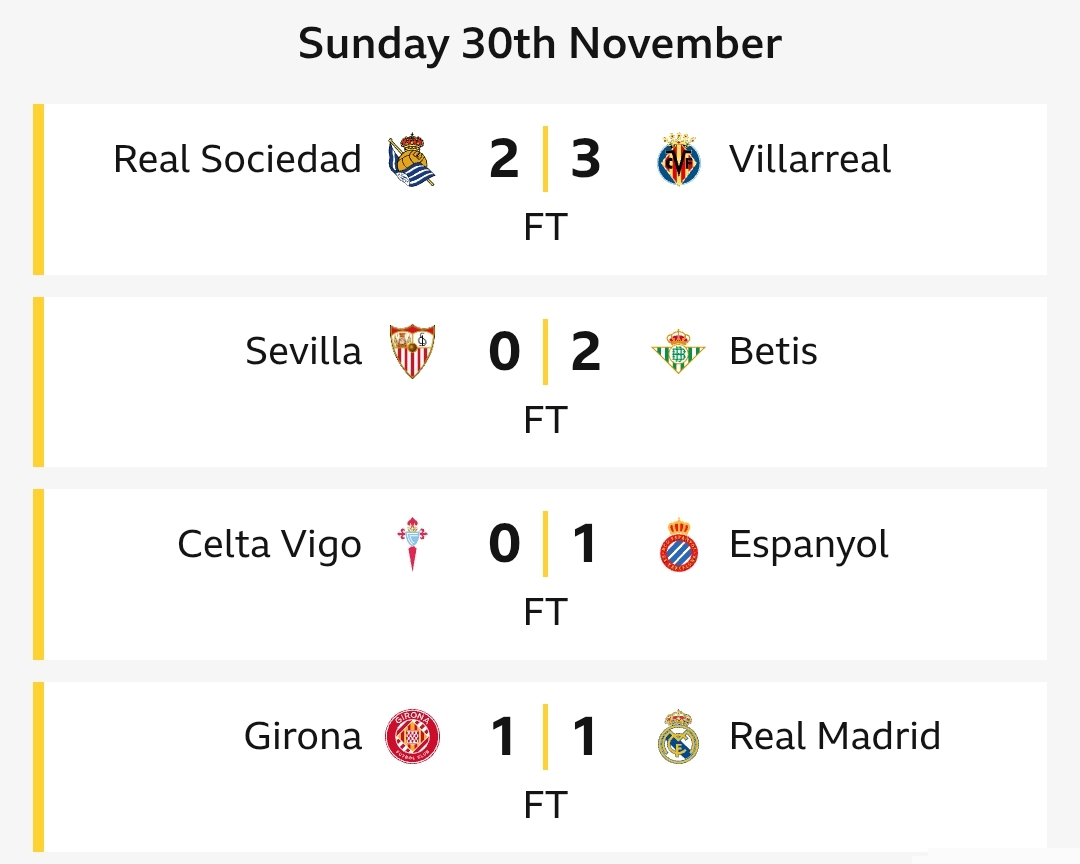Click the Villarreal club crest

pos(679,160)
